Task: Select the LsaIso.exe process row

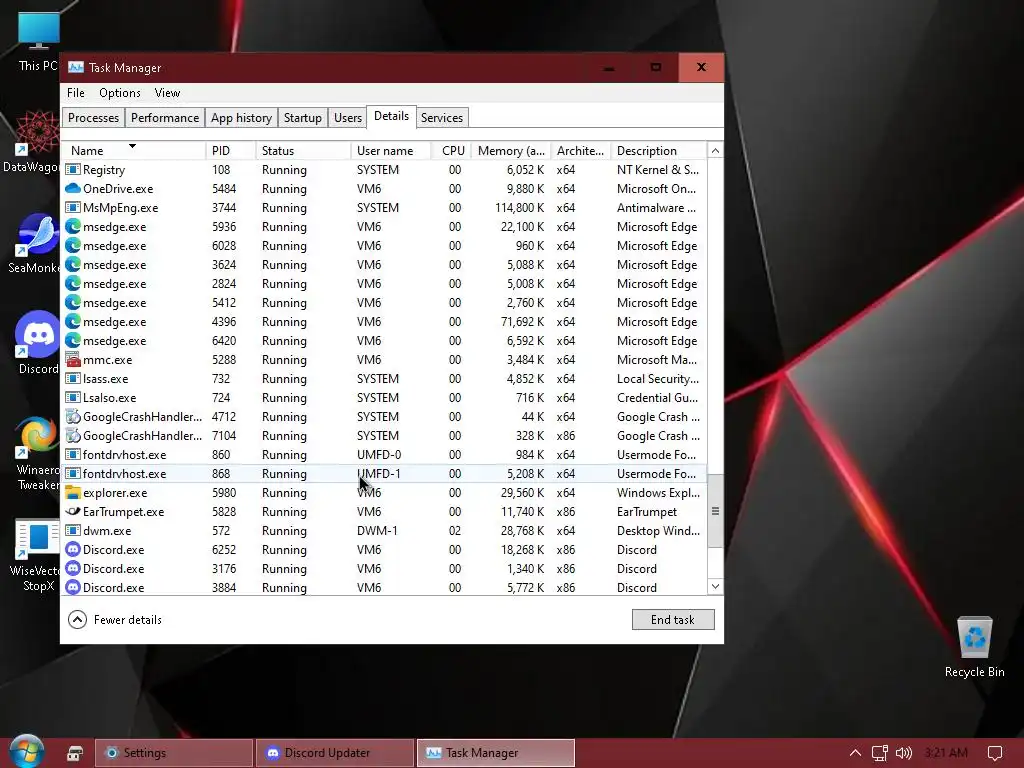Action: tap(385, 398)
